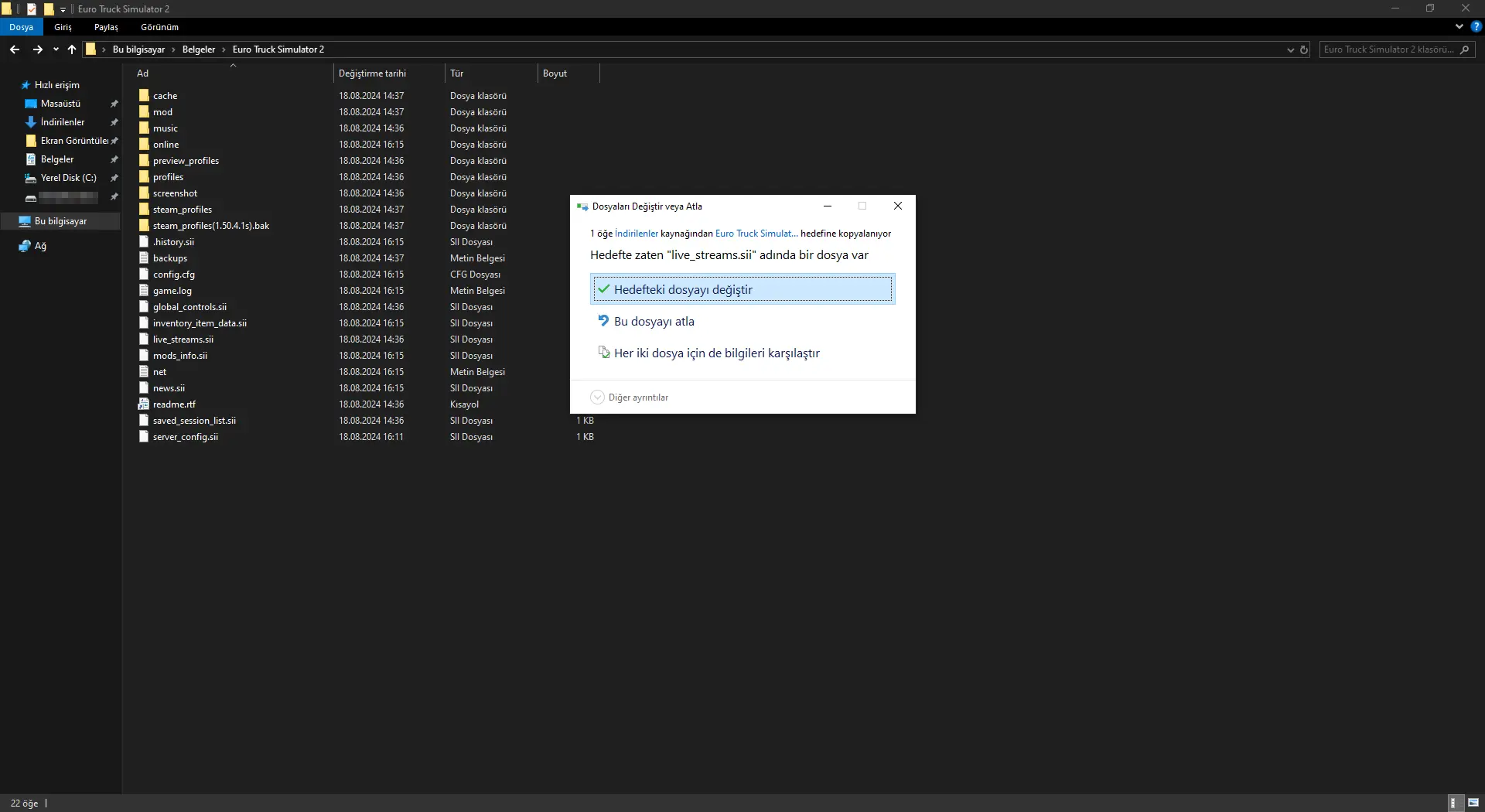The image size is (1485, 812).
Task: Select the screenshot folder icon
Action: point(144,193)
